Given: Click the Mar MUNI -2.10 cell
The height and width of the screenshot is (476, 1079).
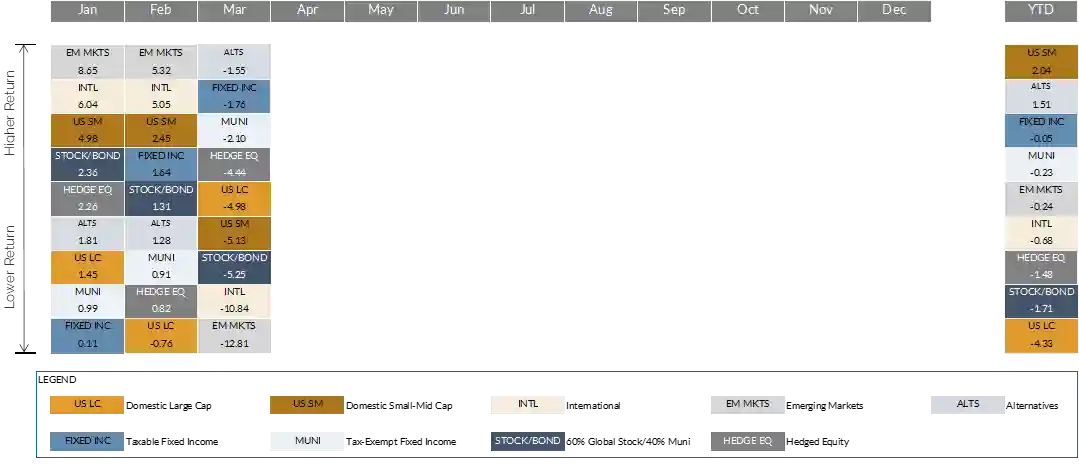Looking at the screenshot, I should pyautogui.click(x=235, y=131).
